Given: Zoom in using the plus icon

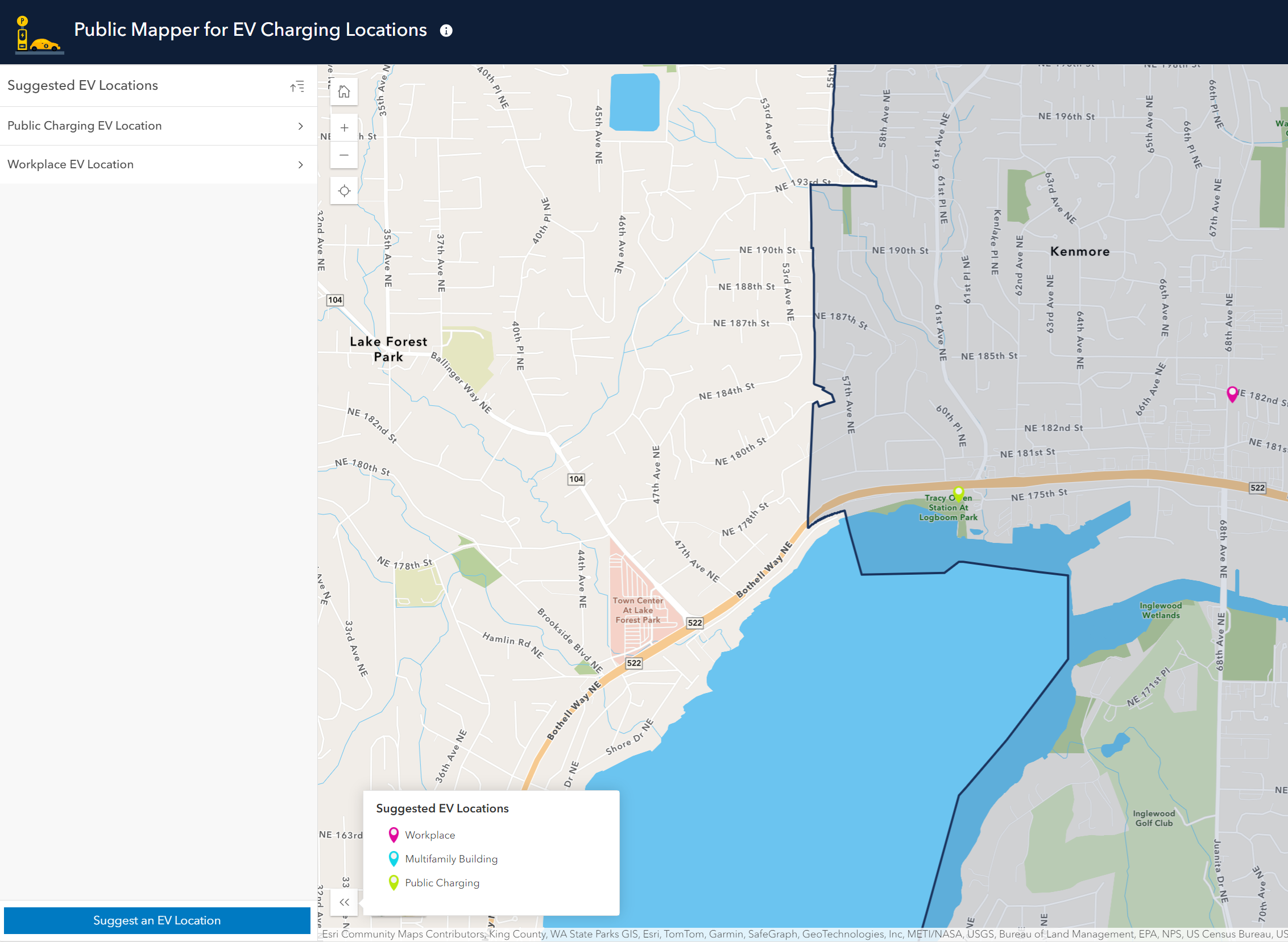Looking at the screenshot, I should 344,128.
